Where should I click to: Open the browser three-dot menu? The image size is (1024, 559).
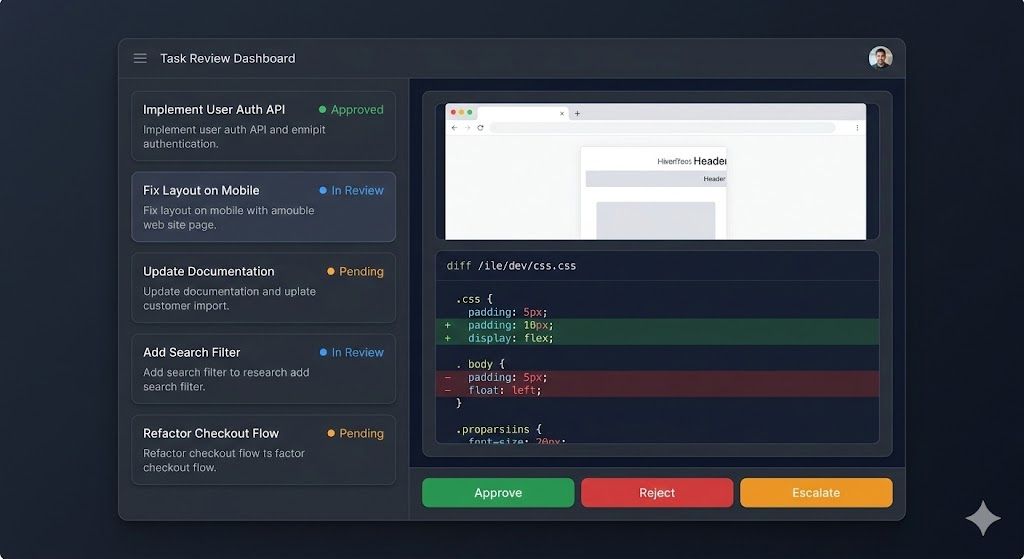pos(857,128)
